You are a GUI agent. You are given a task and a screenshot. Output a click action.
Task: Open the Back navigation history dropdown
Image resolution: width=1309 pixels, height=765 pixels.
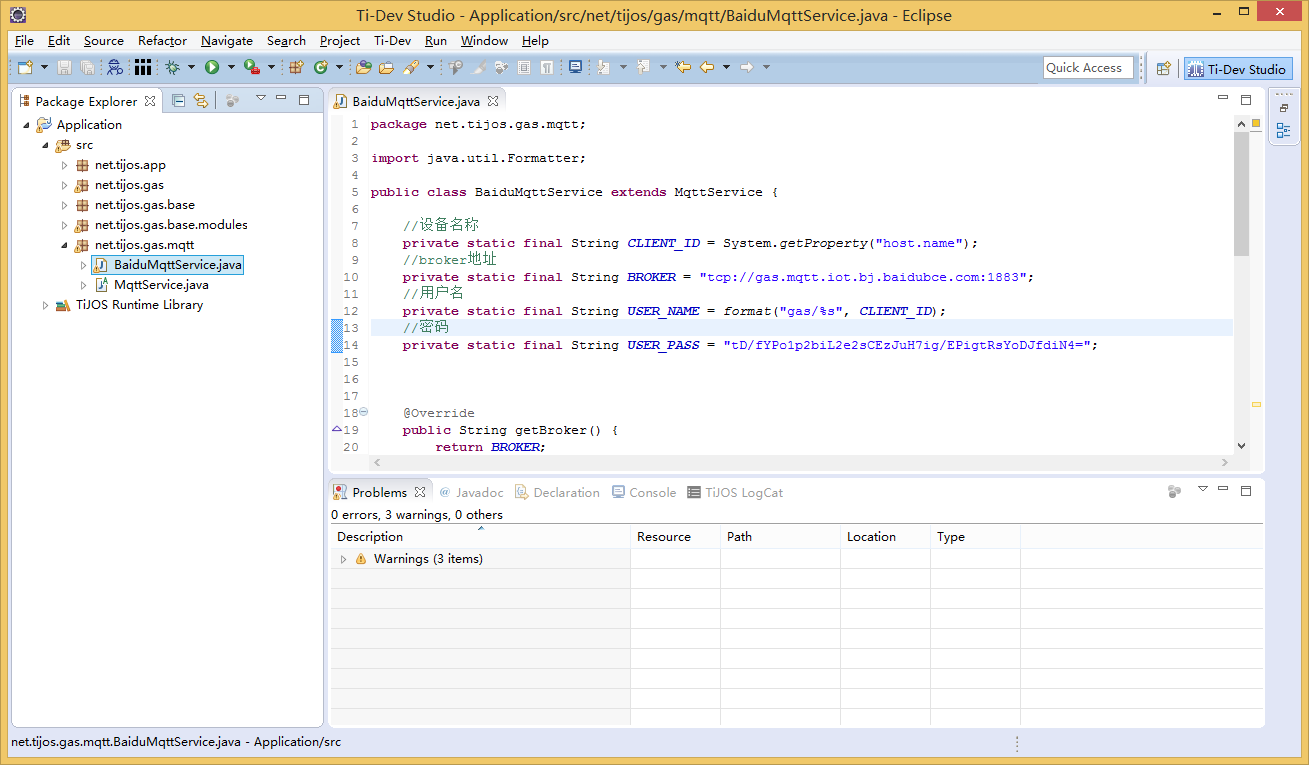pos(726,67)
